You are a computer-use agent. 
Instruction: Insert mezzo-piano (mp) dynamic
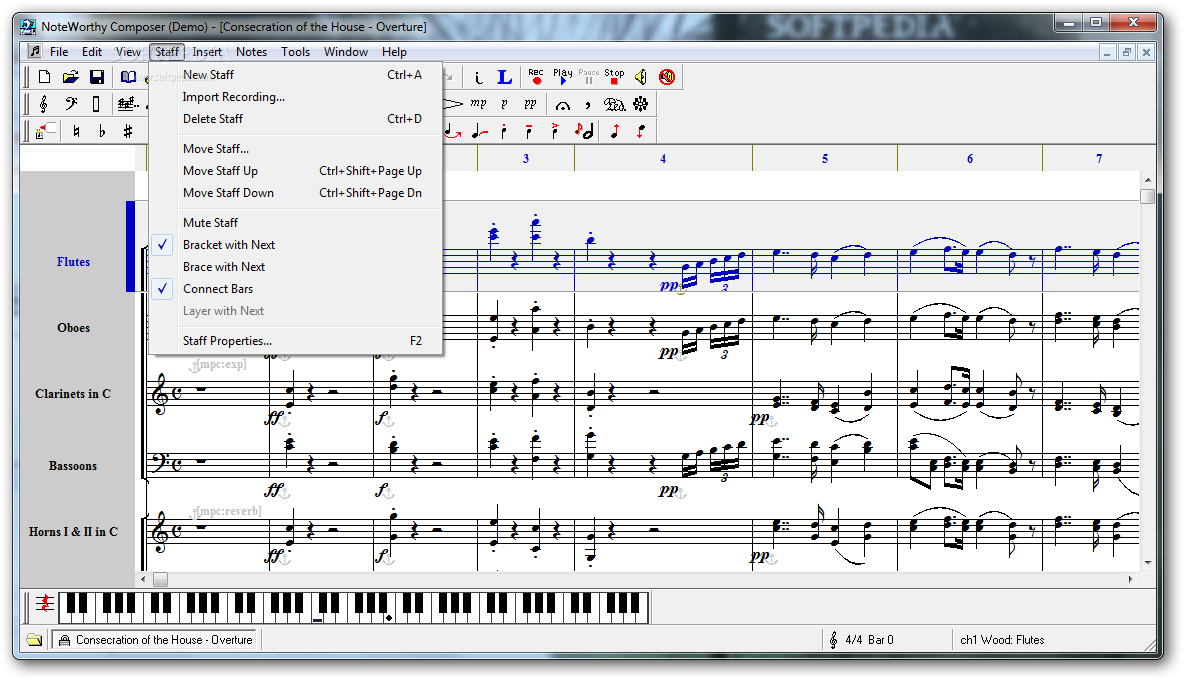[479, 104]
